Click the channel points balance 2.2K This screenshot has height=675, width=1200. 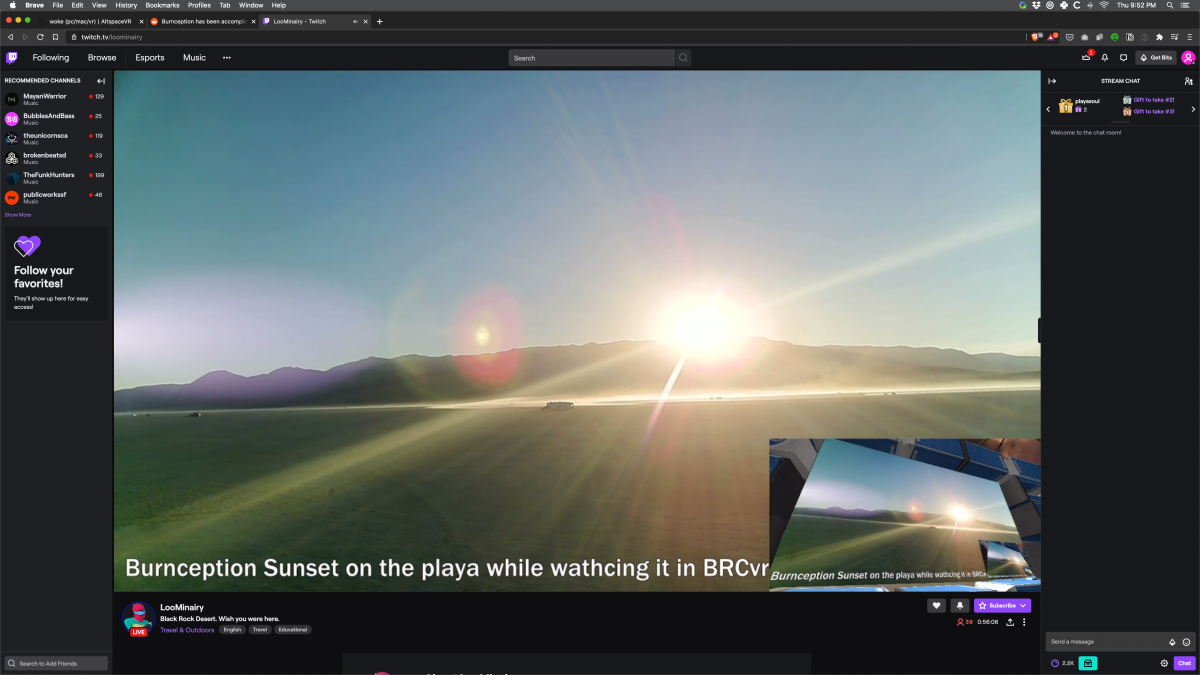click(x=1062, y=663)
